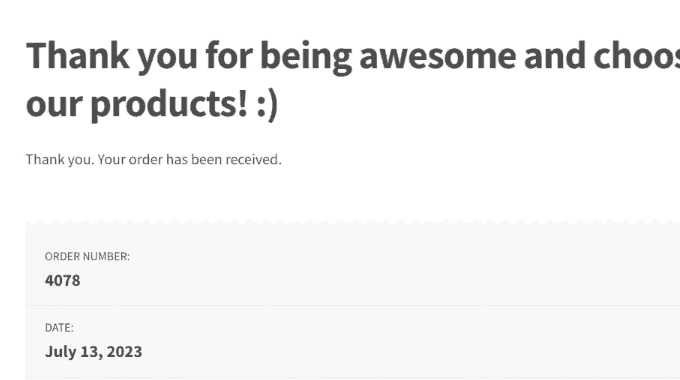Select the date July 13, 2023
Image resolution: width=680 pixels, height=380 pixels.
click(94, 352)
